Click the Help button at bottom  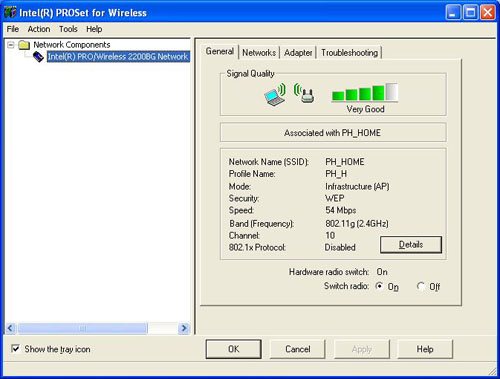click(425, 349)
